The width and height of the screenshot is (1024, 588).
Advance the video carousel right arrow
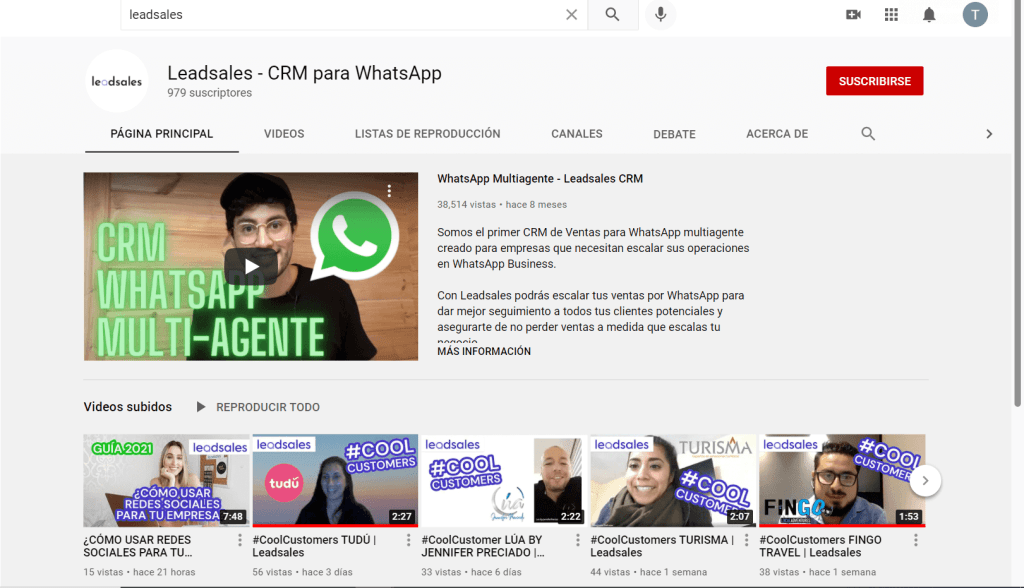point(925,480)
